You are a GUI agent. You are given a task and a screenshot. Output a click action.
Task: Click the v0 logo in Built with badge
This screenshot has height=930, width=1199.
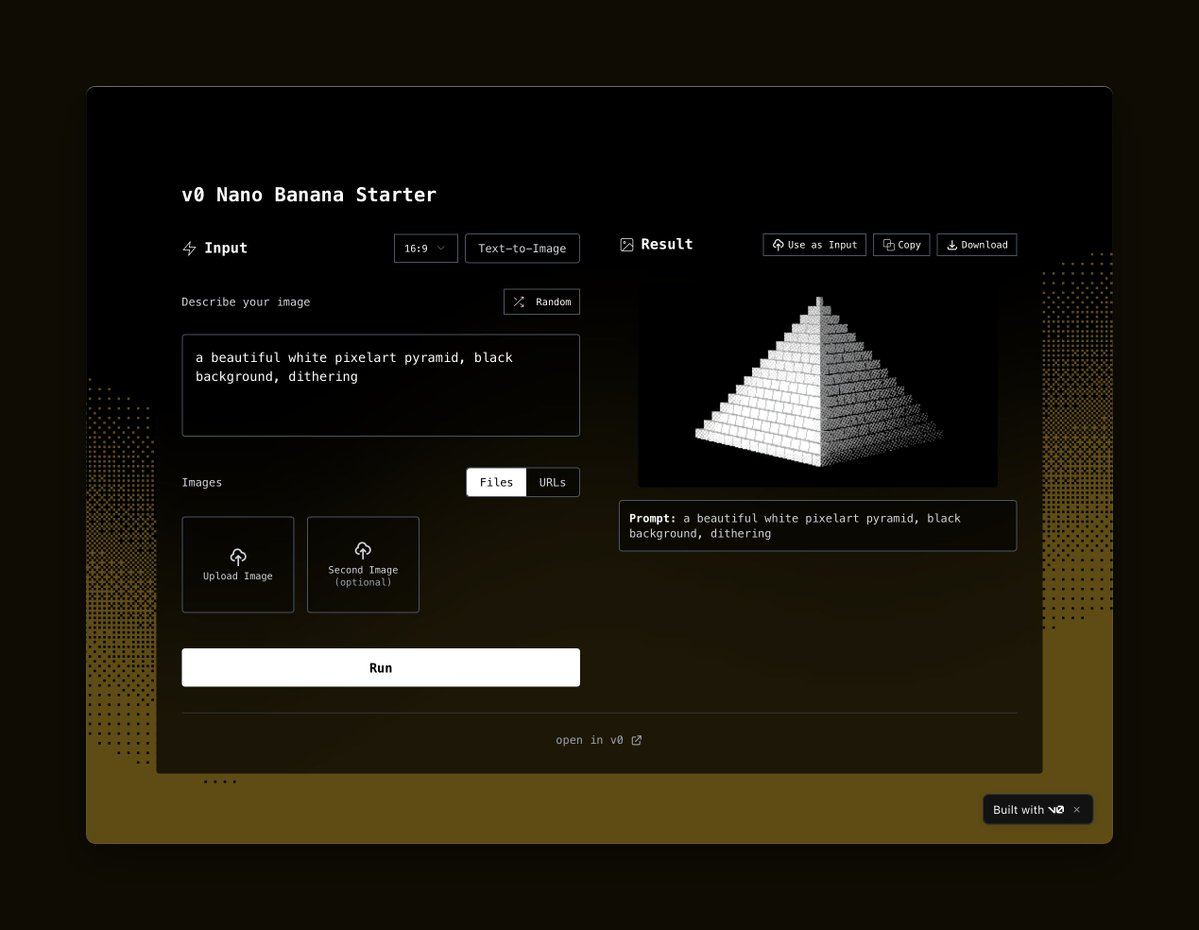pos(1059,810)
